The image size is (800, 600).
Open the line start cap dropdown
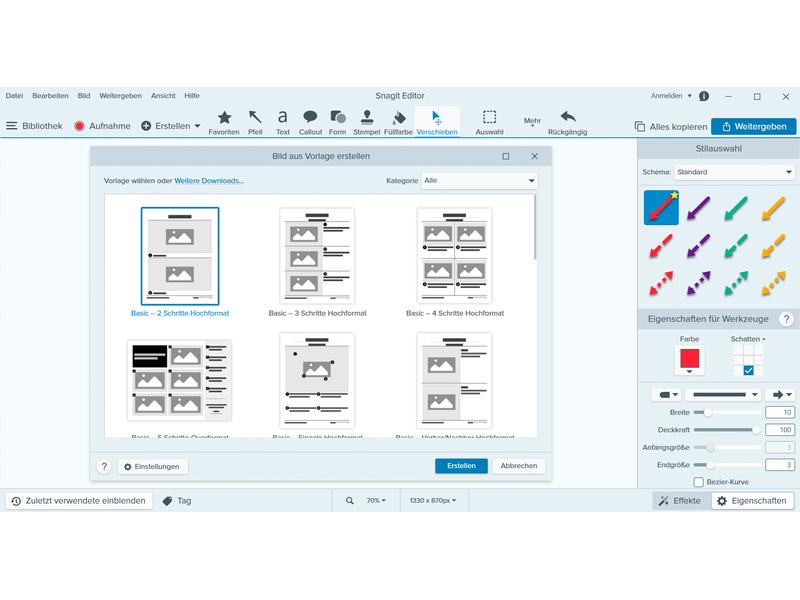668,394
